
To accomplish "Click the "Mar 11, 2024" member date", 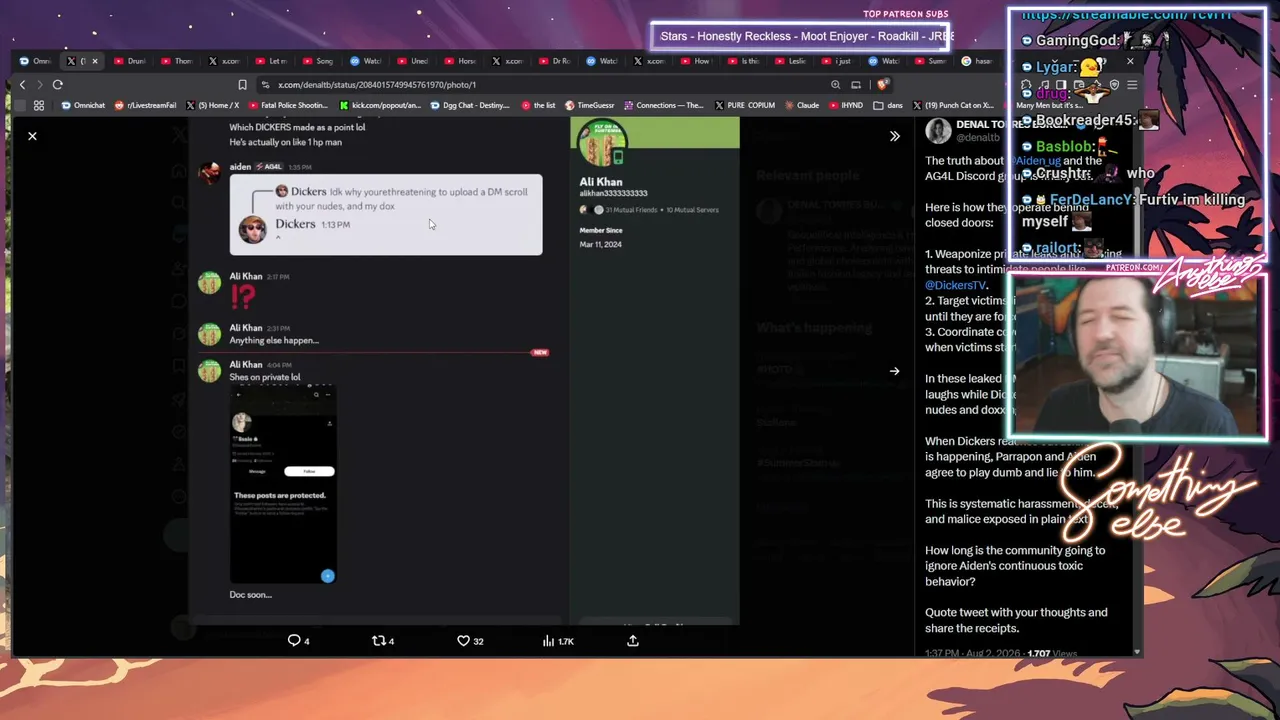I will (x=600, y=244).
